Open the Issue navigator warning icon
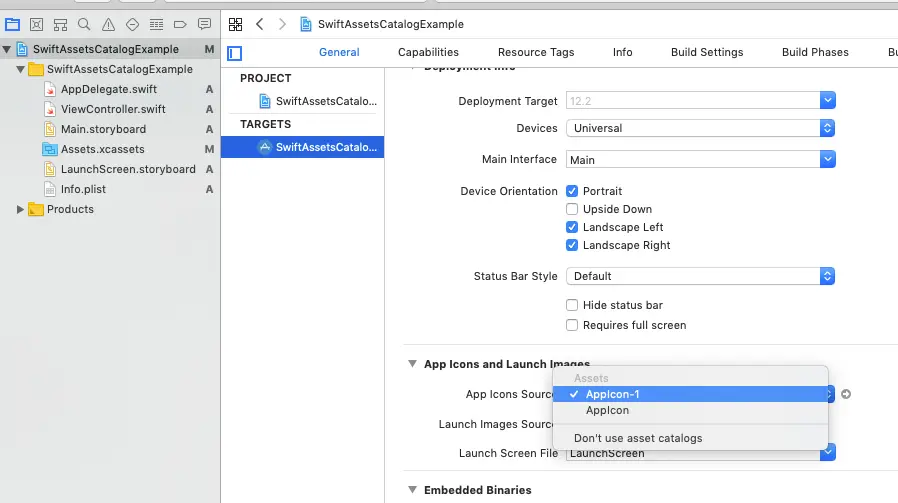The image size is (898, 503). pyautogui.click(x=108, y=25)
